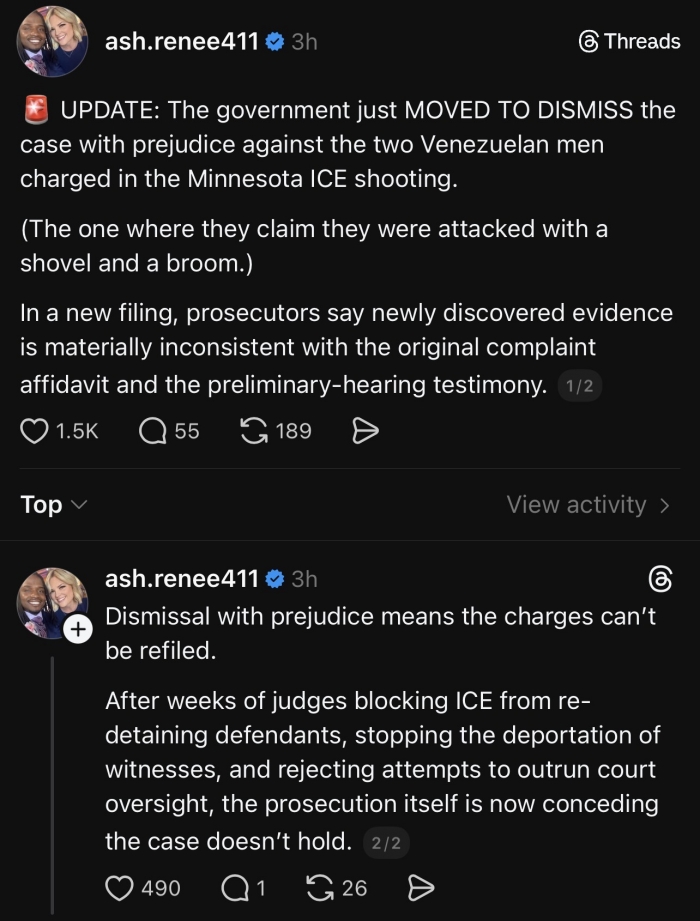Tap the top post's profile picture
The width and height of the screenshot is (700, 921).
point(52,44)
